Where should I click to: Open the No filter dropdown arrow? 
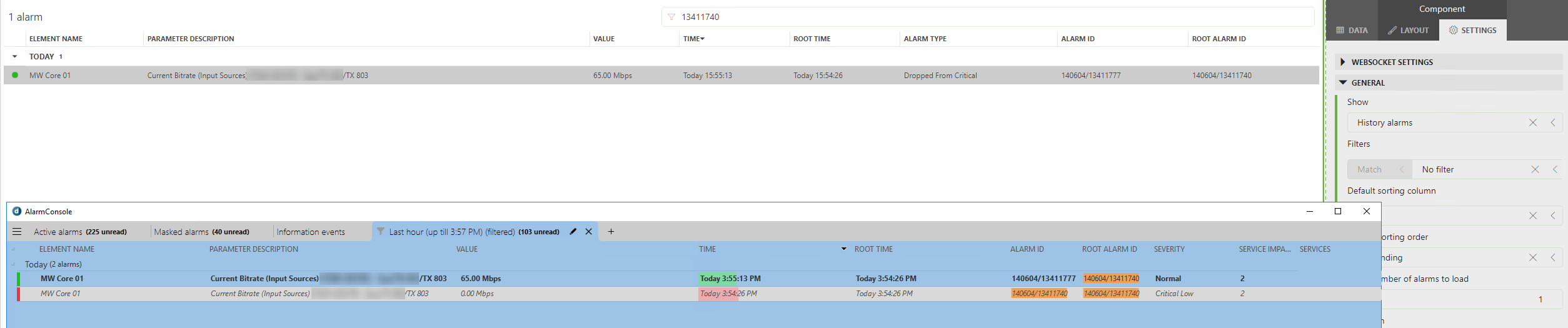pyautogui.click(x=1555, y=169)
